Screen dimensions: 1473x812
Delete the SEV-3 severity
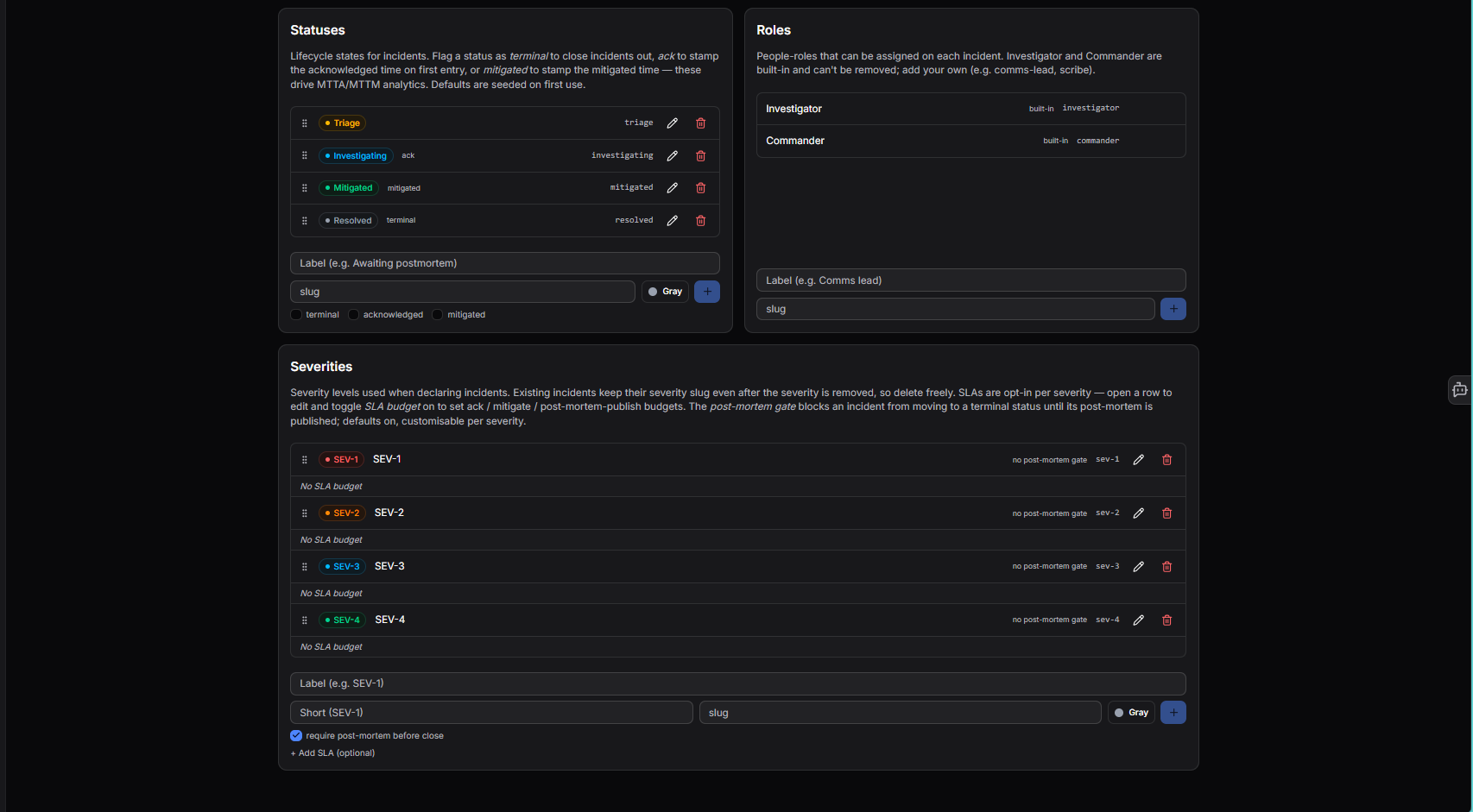pos(1166,567)
